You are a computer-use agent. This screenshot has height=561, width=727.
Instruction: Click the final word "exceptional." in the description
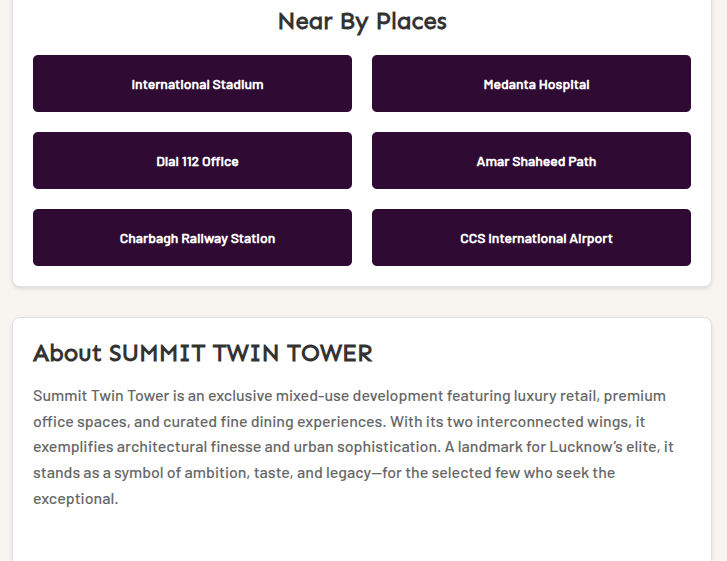pyautogui.click(x=75, y=498)
